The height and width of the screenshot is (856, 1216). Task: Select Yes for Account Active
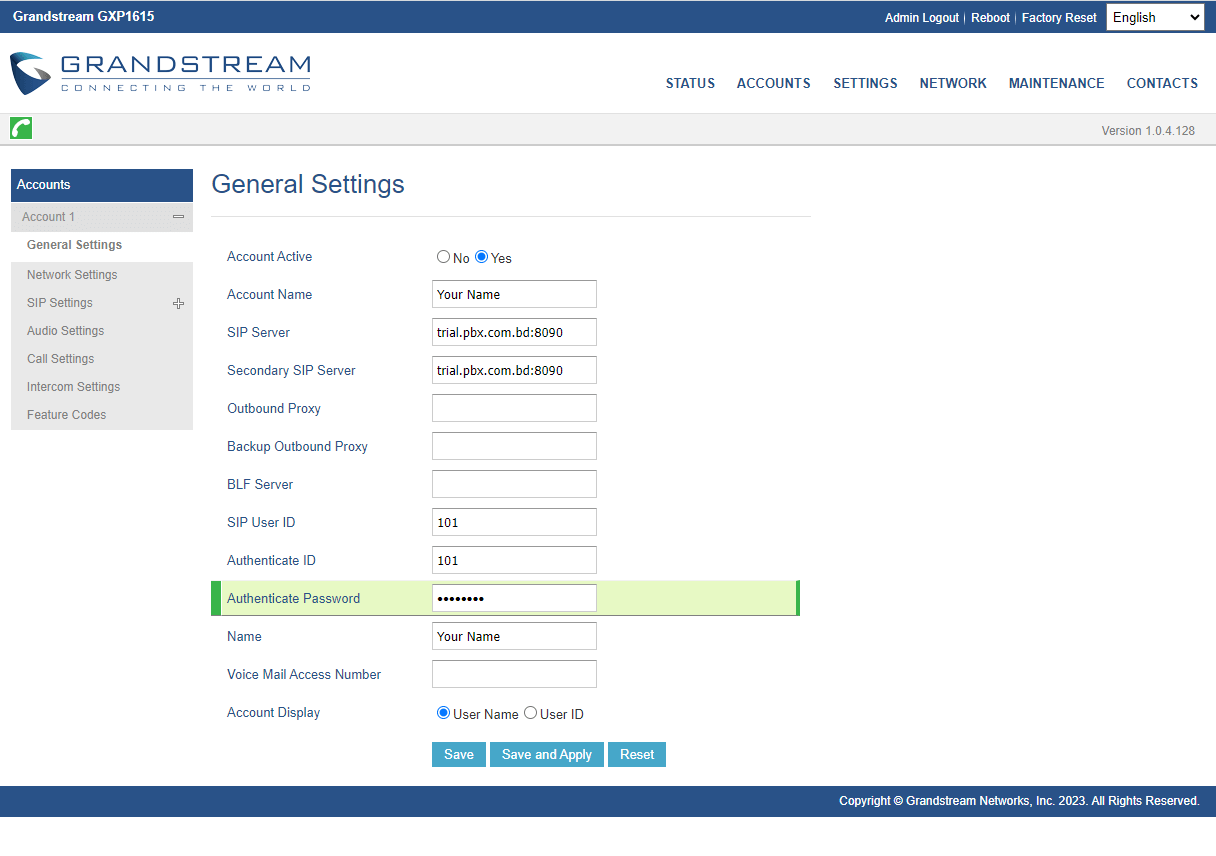[x=481, y=256]
